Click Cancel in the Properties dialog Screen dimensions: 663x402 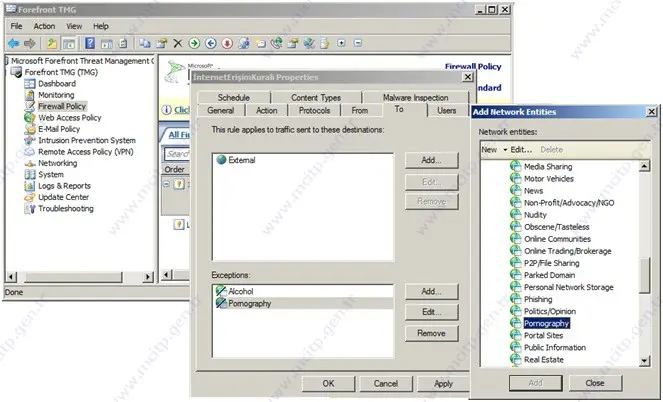point(386,384)
